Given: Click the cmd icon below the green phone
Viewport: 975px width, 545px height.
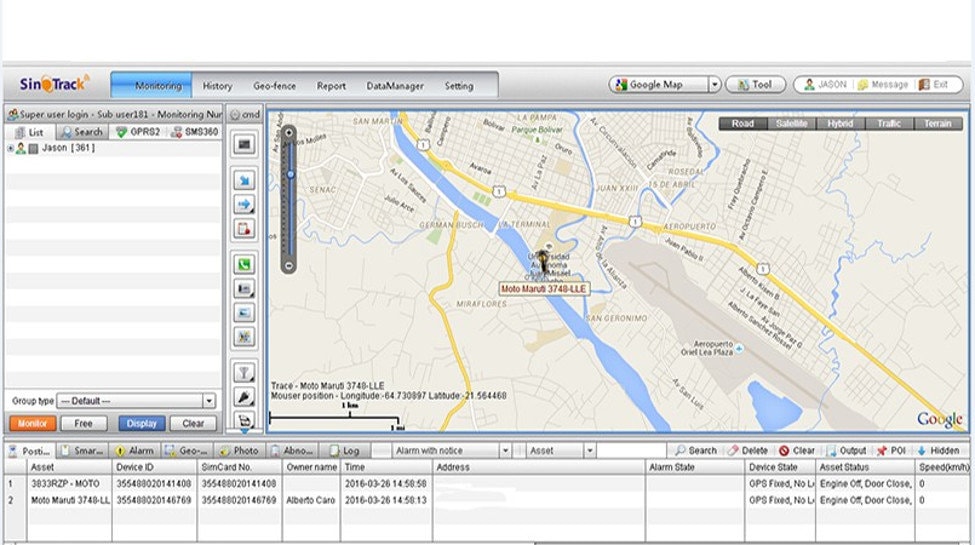Looking at the screenshot, I should pyautogui.click(x=244, y=289).
